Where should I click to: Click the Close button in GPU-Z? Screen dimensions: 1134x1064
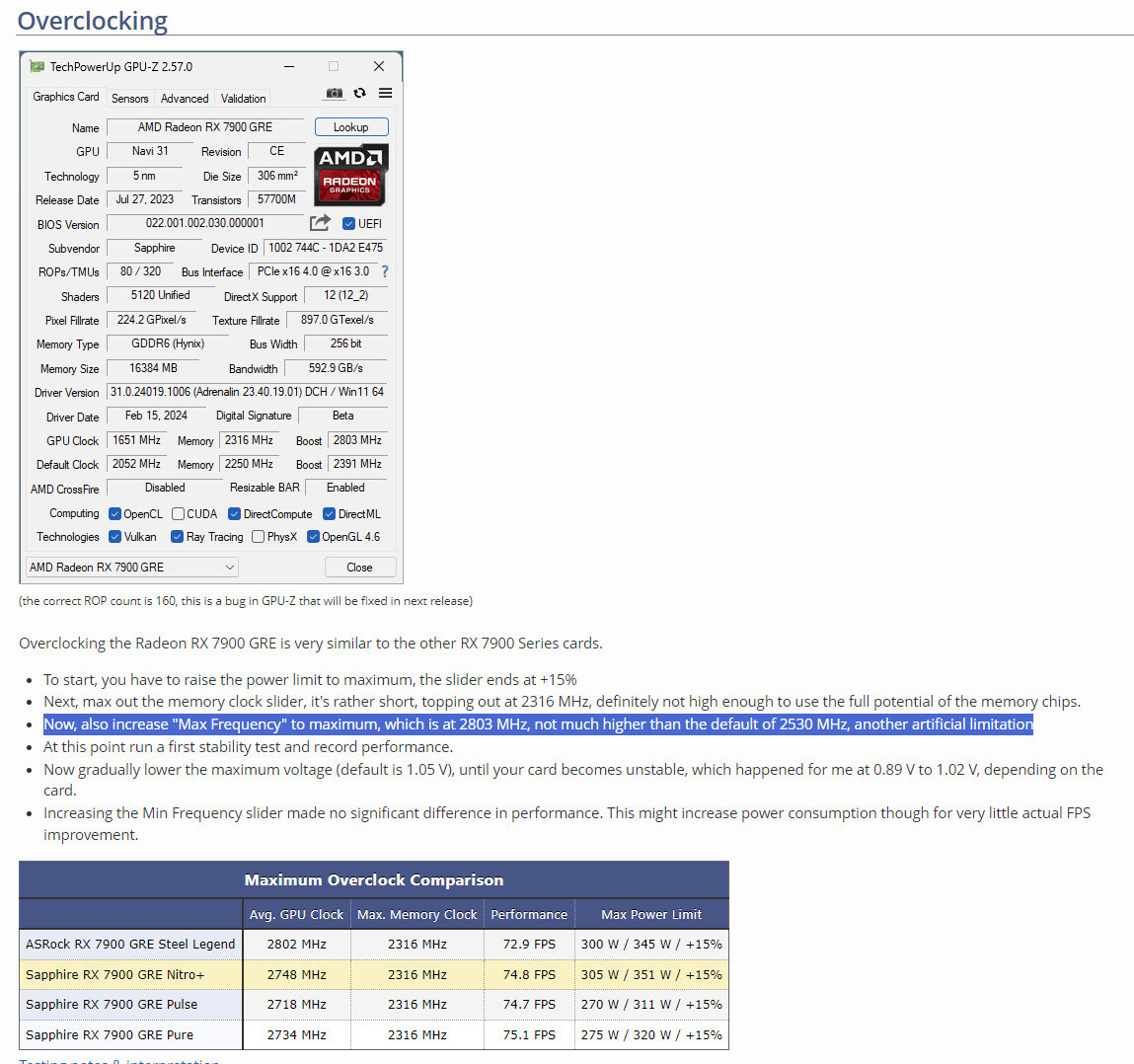tap(359, 568)
